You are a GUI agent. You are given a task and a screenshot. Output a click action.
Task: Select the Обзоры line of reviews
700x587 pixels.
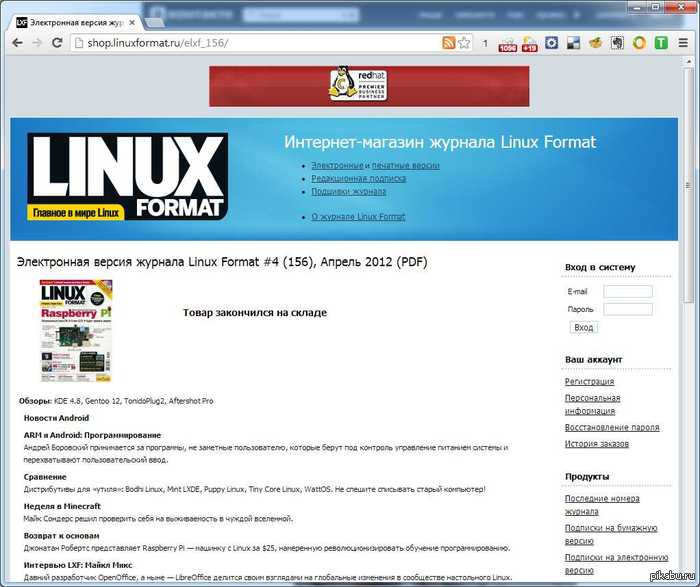[116, 401]
